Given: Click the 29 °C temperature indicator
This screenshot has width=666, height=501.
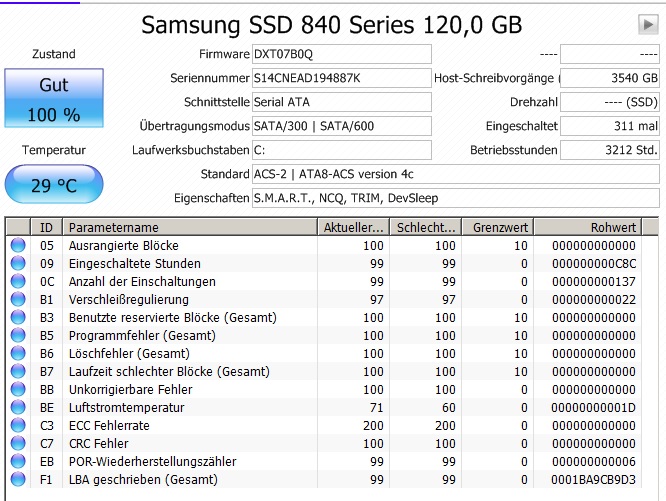Looking at the screenshot, I should [x=54, y=184].
